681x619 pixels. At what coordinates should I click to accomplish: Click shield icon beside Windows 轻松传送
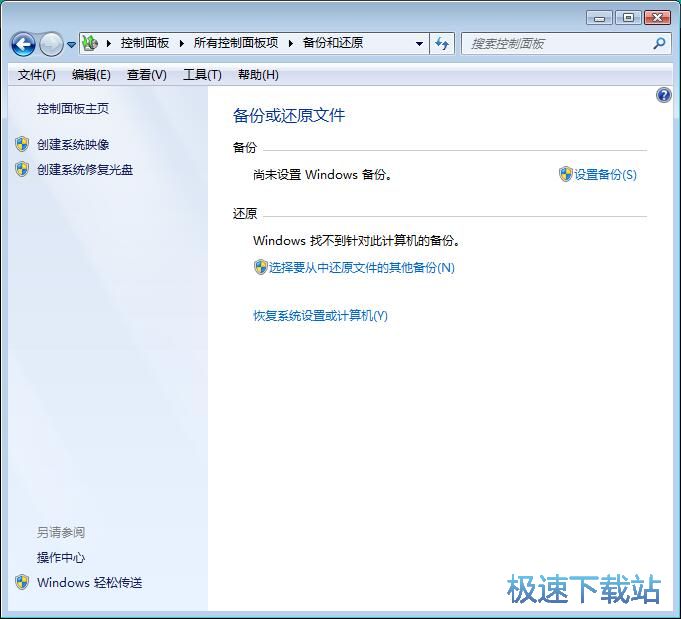[22, 582]
